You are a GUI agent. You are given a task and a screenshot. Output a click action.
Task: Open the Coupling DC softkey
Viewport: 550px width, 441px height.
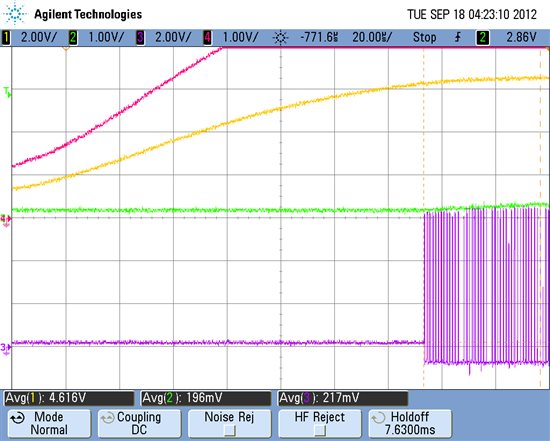tap(139, 423)
